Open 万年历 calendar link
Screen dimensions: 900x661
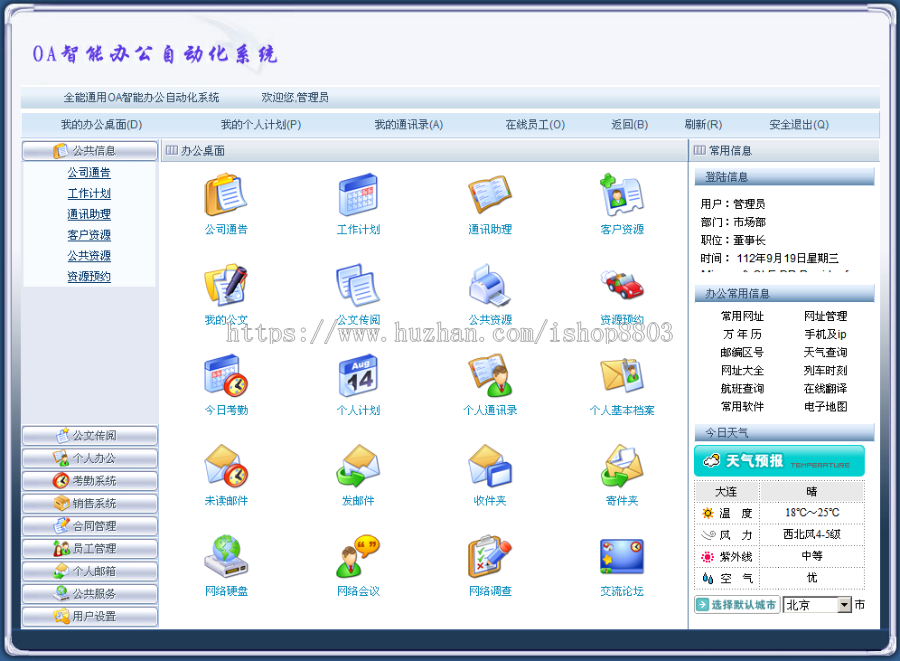click(742, 335)
